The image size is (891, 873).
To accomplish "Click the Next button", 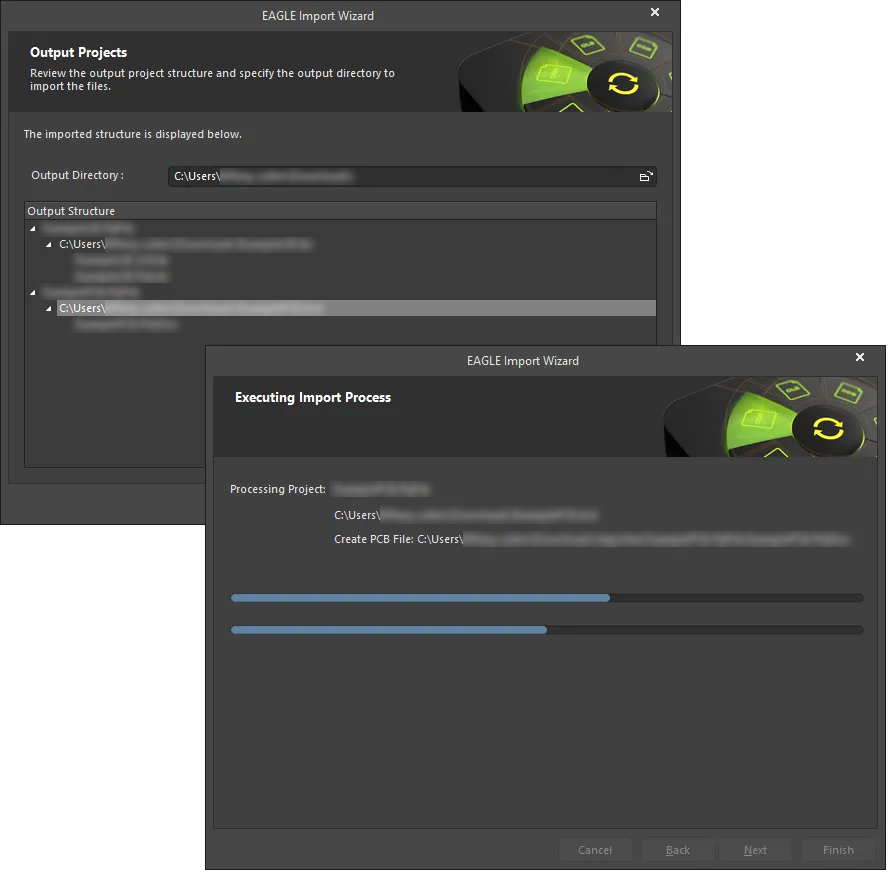I will [x=755, y=850].
